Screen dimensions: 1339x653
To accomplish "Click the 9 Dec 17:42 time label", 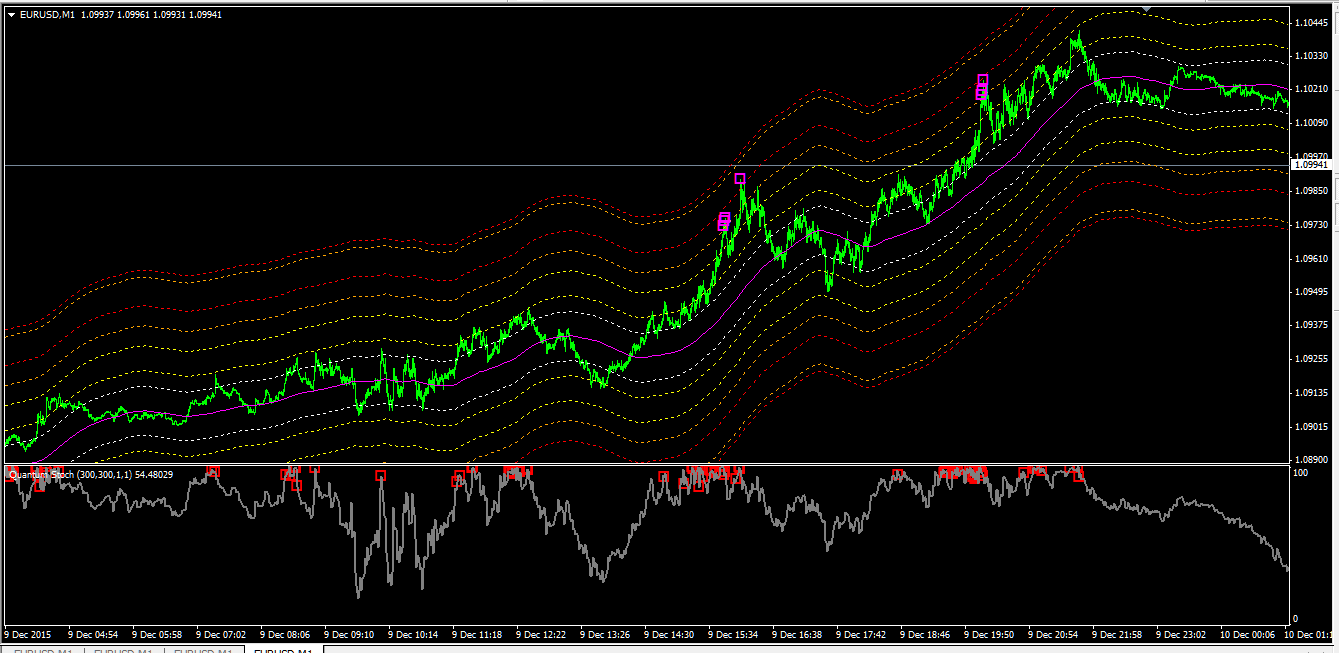I will tap(862, 634).
